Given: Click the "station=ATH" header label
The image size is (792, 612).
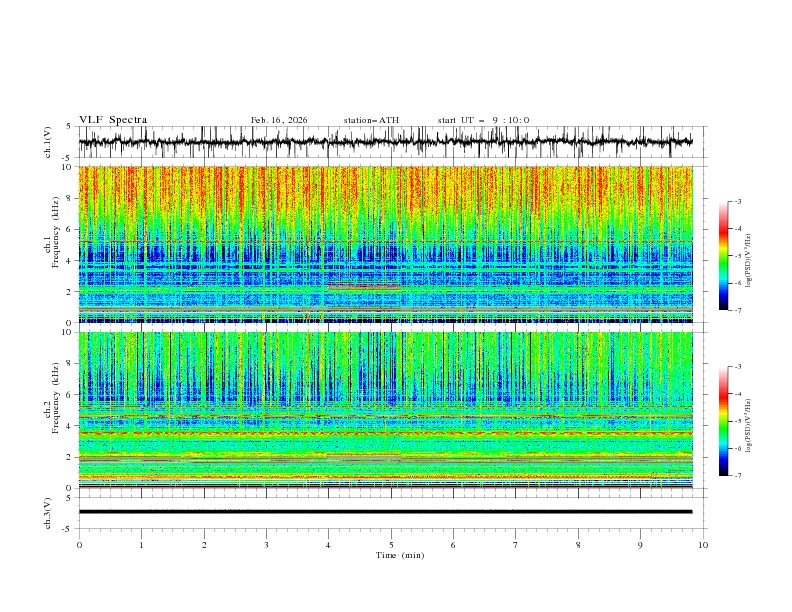Looking at the screenshot, I should [371, 120].
